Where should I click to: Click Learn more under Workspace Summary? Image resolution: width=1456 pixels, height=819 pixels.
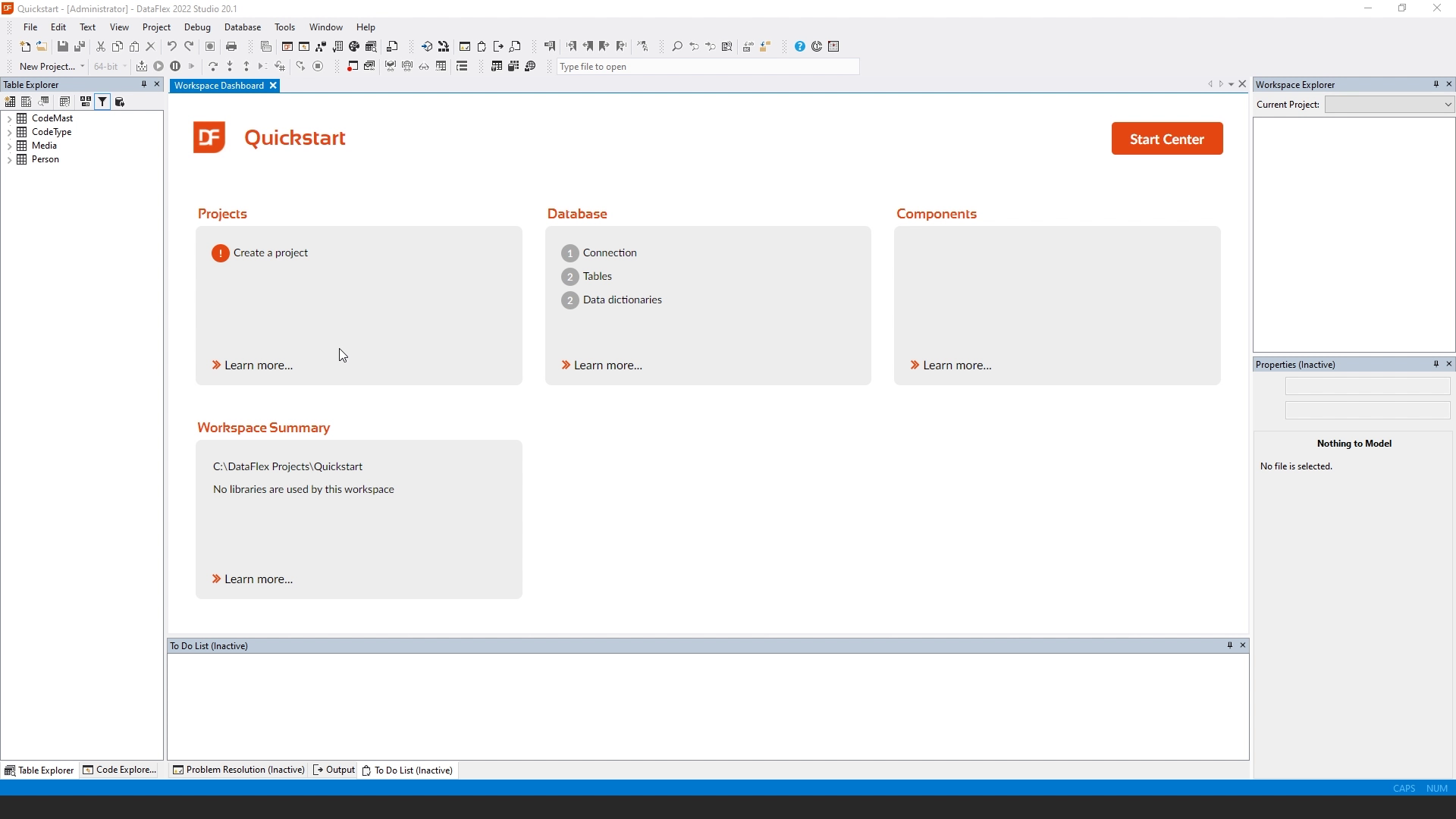pyautogui.click(x=259, y=579)
